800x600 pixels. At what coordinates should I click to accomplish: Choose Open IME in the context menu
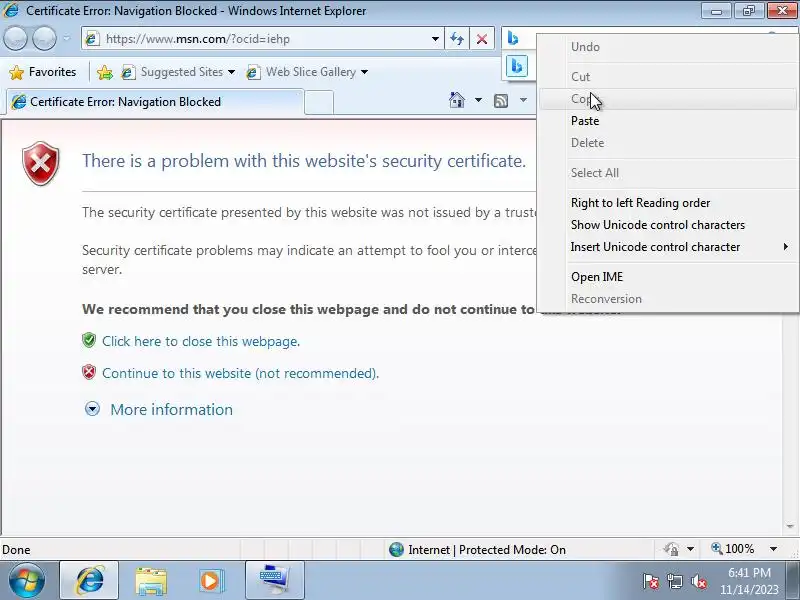coord(668,277)
